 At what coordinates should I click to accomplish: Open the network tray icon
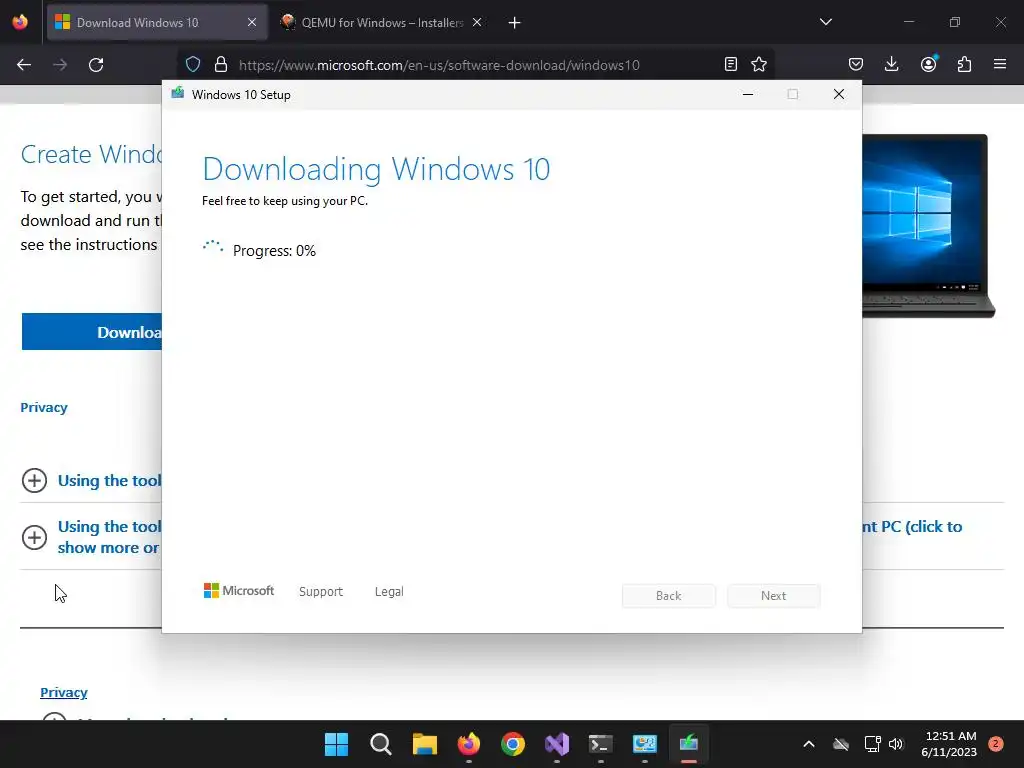(x=872, y=744)
